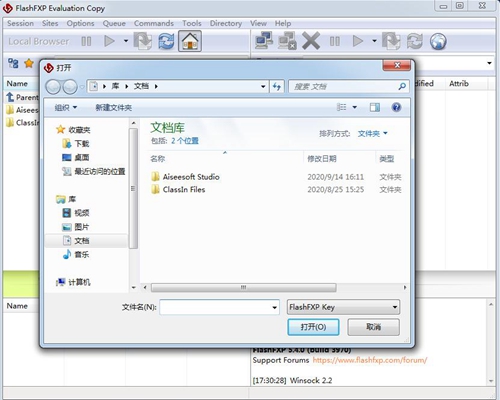Image resolution: width=500 pixels, height=400 pixels.
Task: Click the Attrib column header in FlashFXP
Action: coord(459,84)
